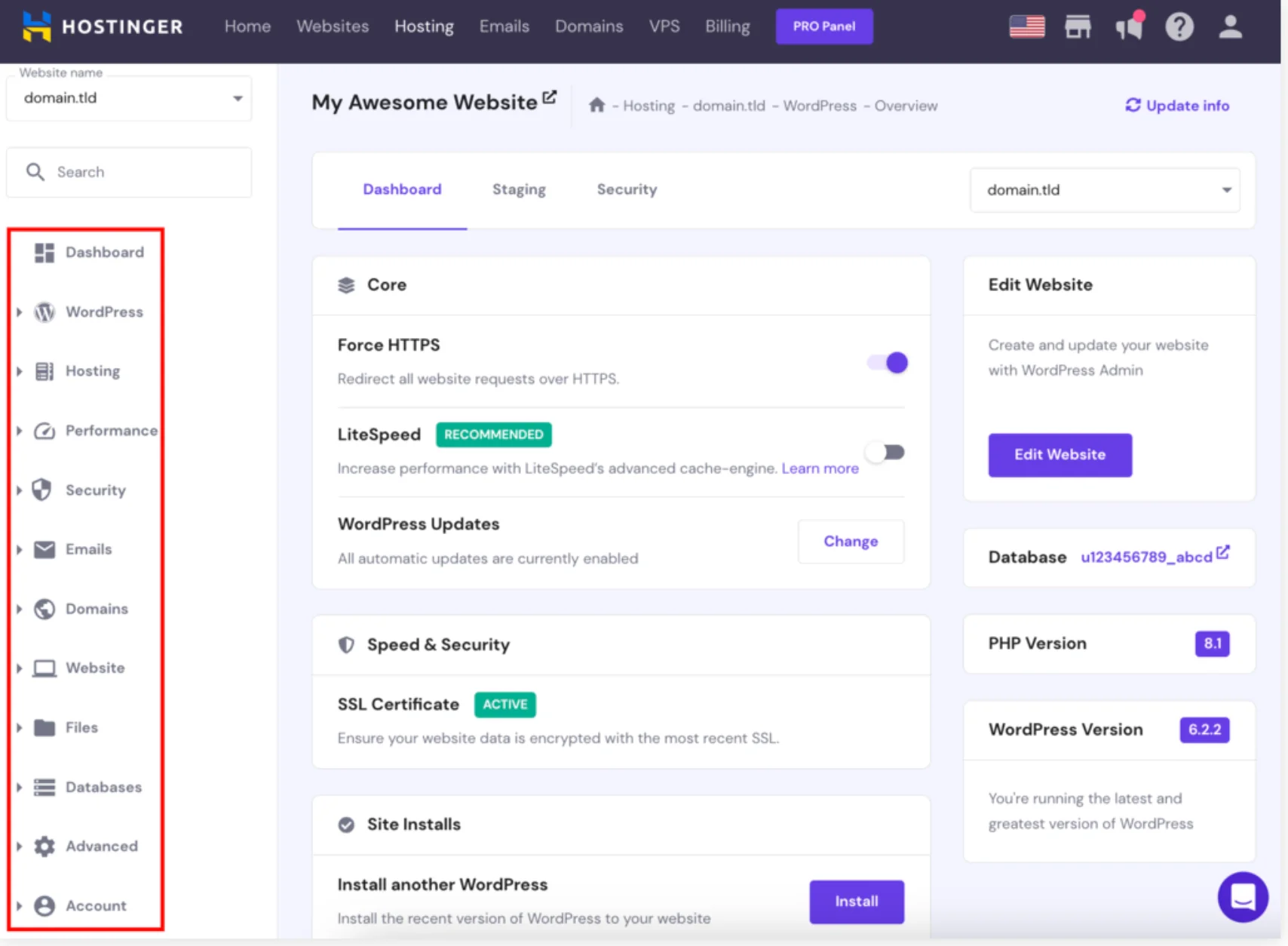1288x946 pixels.
Task: Enable the LiteSpeed toggle
Action: (x=885, y=453)
